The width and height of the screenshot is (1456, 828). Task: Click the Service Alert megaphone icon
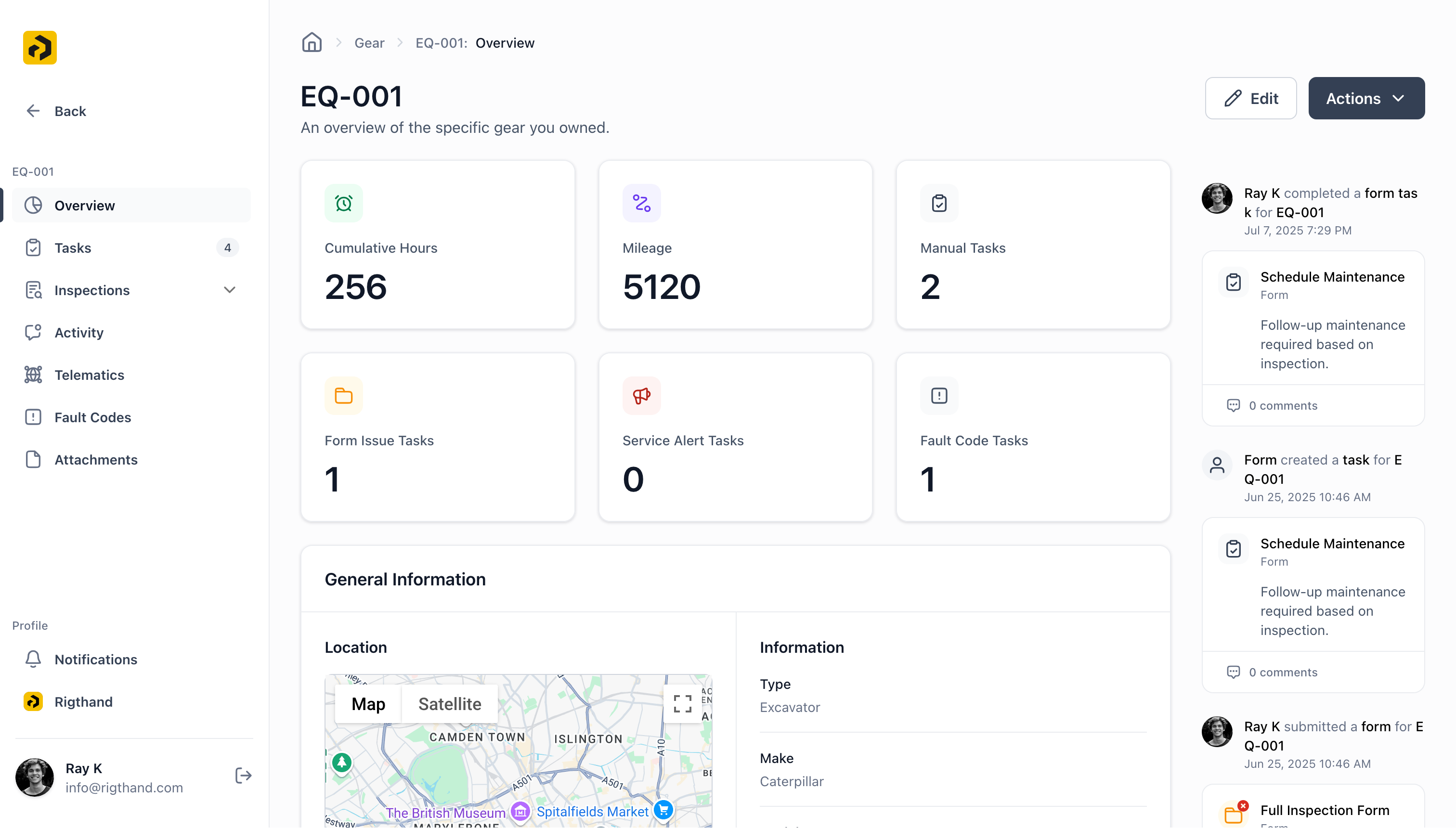tap(641, 396)
